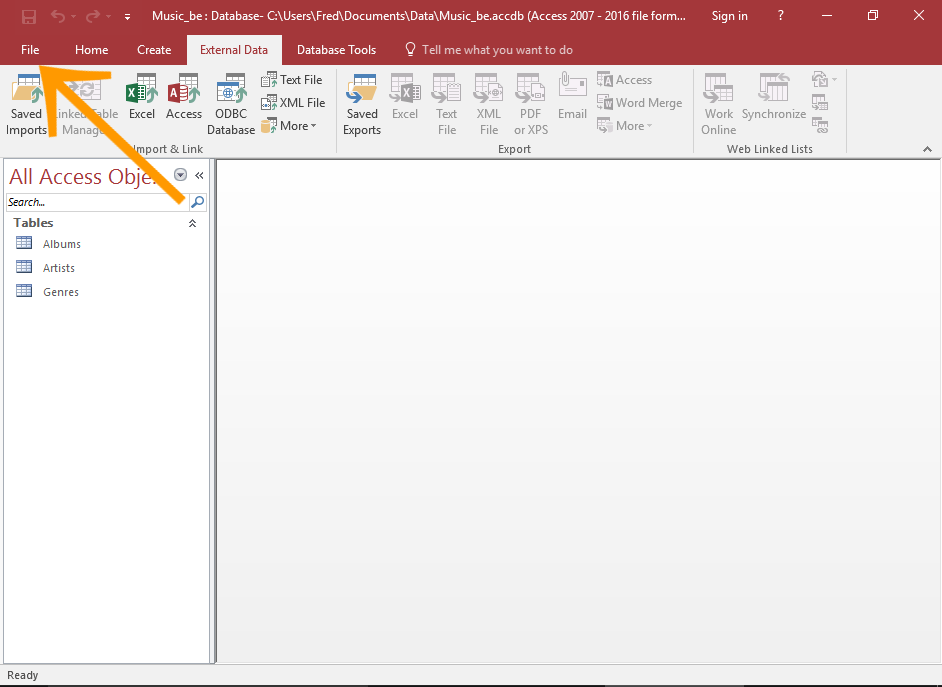Open the Albums table
Screen dimensions: 942x687
coord(61,244)
